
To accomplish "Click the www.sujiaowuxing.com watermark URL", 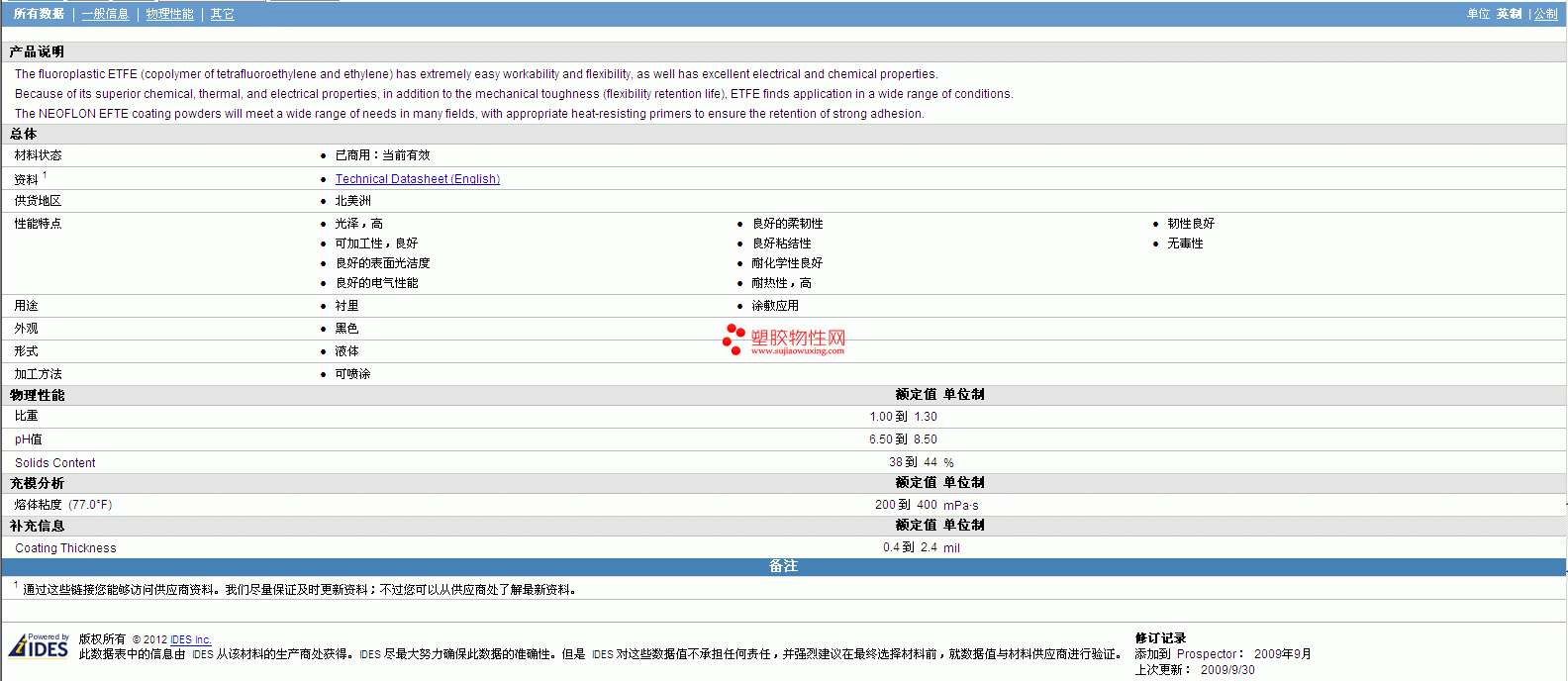I will [x=798, y=350].
